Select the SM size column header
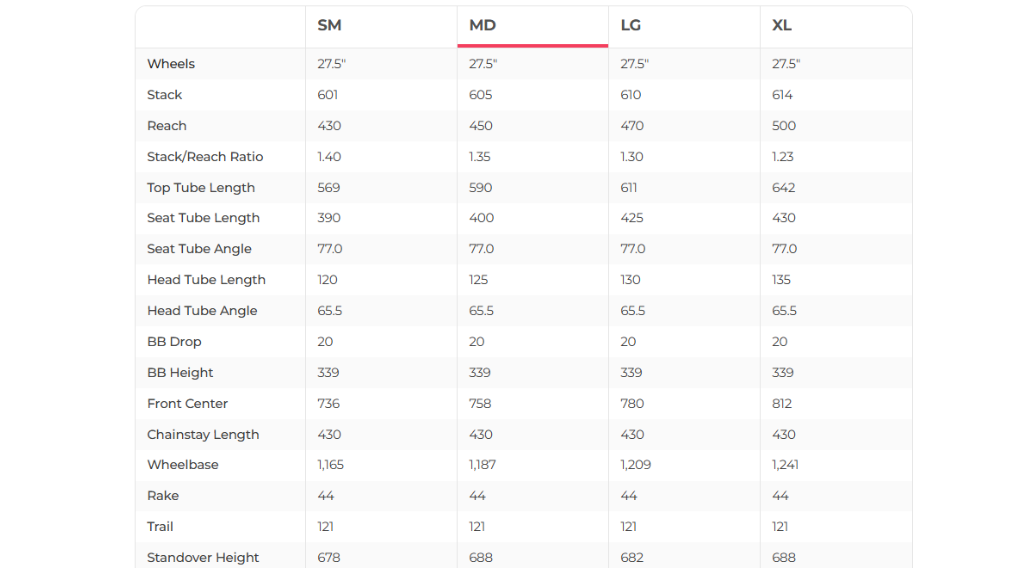 (329, 25)
